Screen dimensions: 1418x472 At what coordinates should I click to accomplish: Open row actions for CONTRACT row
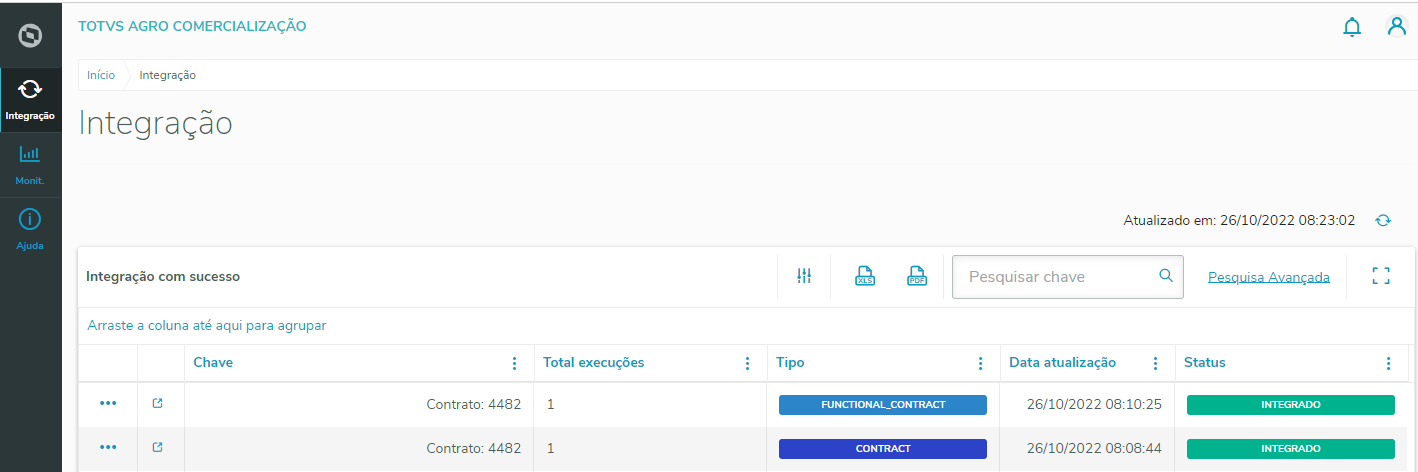pyautogui.click(x=109, y=448)
